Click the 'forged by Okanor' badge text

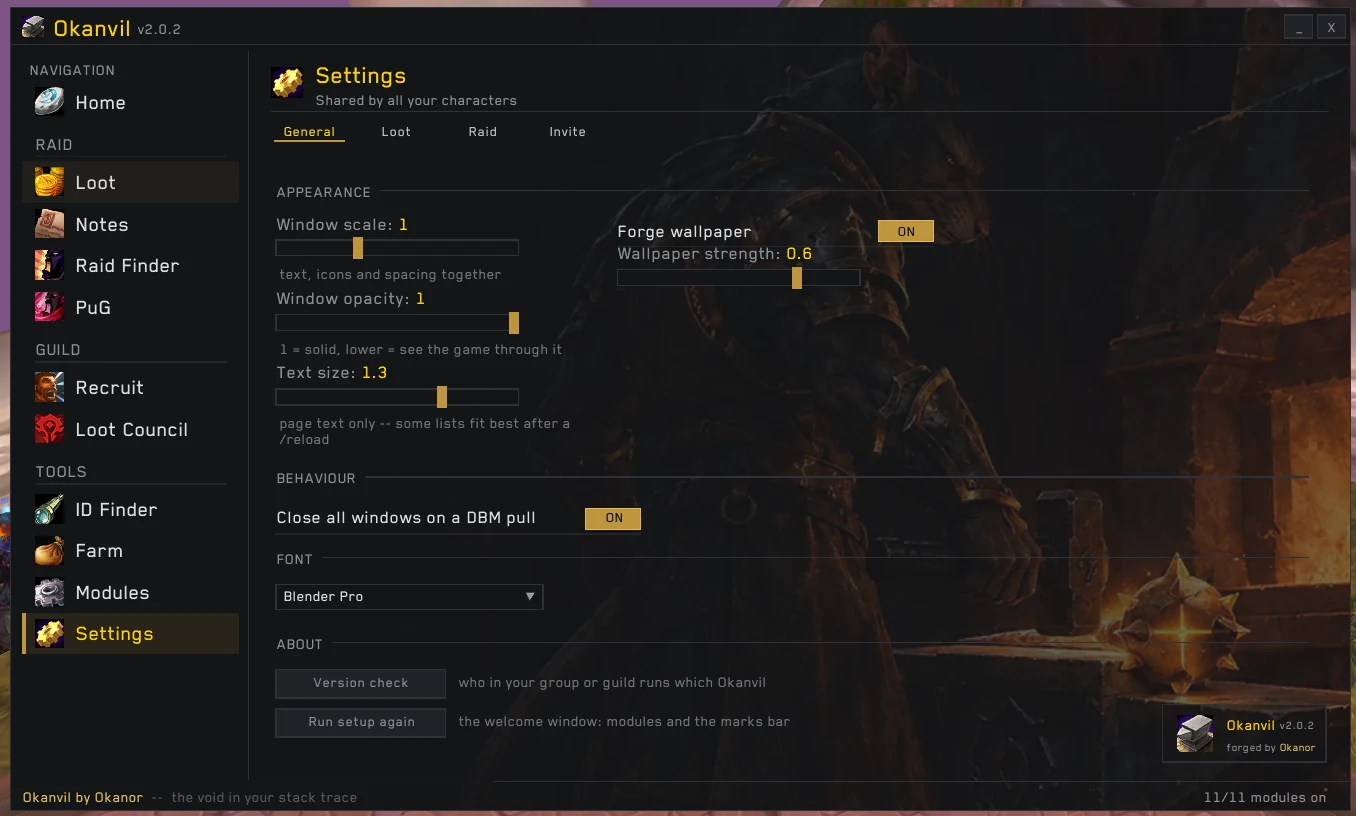[1270, 747]
